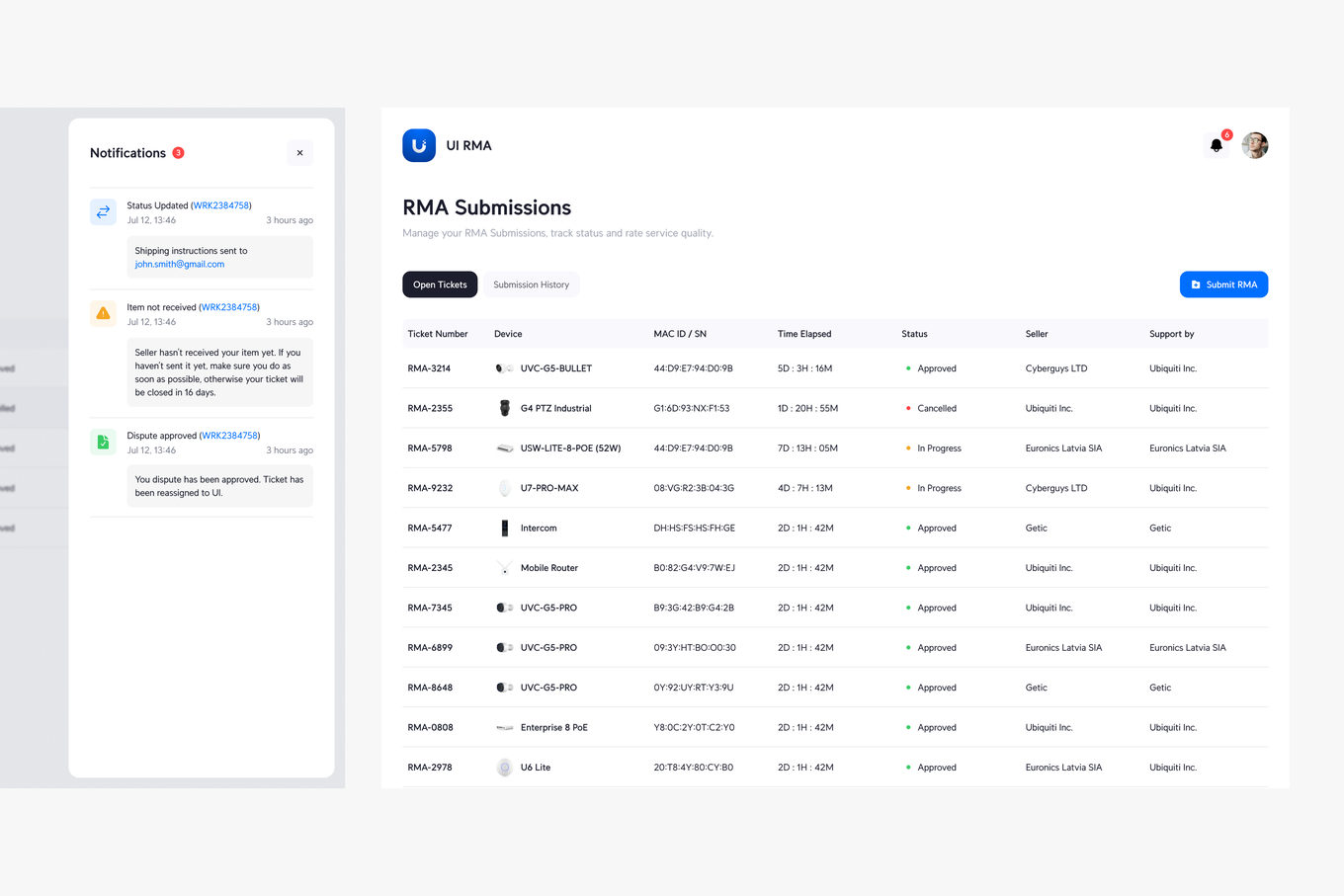1344x896 pixels.
Task: Click In Progress status of RMA-5798
Action: tap(934, 448)
